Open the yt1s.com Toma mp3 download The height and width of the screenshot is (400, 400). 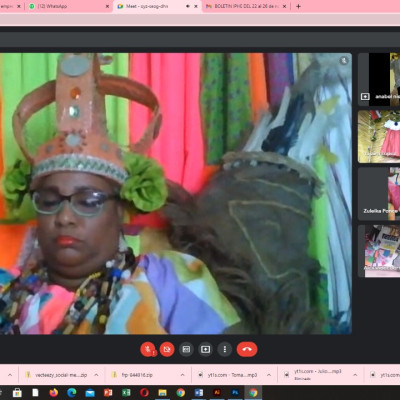228,375
